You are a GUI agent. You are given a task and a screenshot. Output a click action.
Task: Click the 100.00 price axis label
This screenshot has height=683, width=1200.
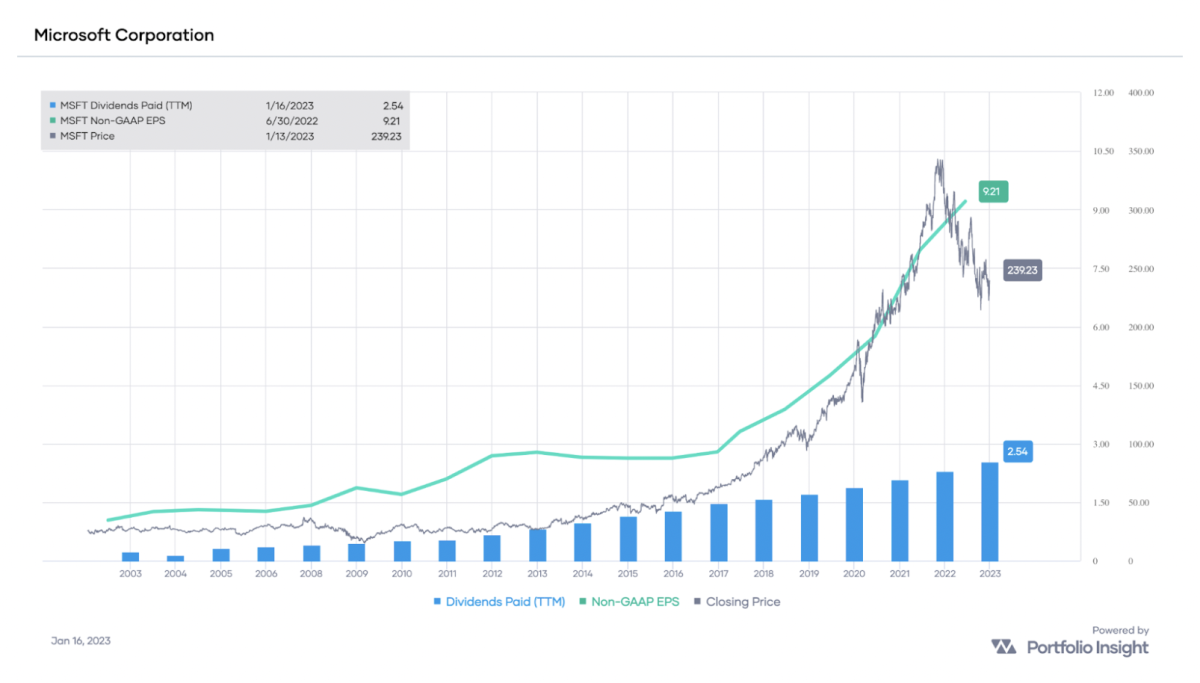1141,444
